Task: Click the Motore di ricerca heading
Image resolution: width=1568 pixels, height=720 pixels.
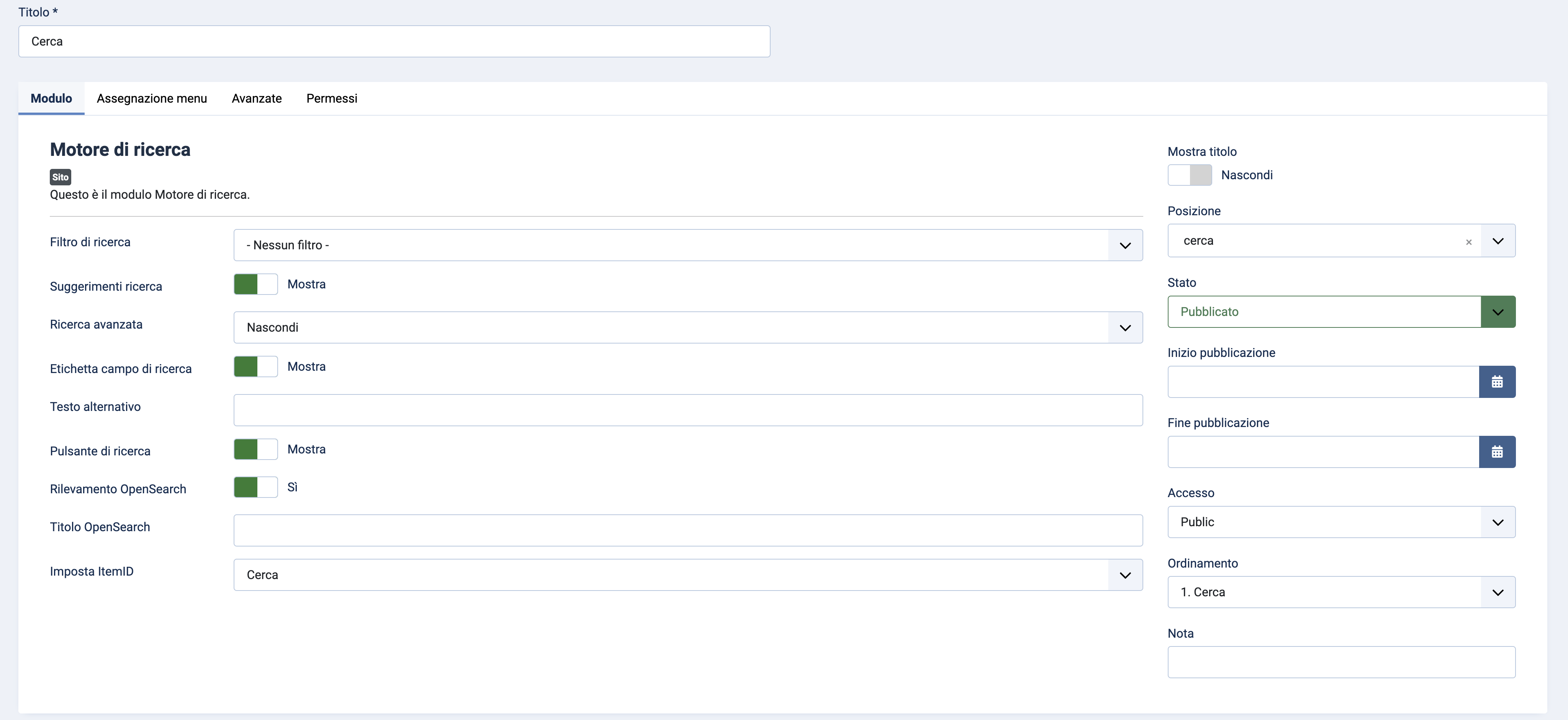Action: click(120, 149)
